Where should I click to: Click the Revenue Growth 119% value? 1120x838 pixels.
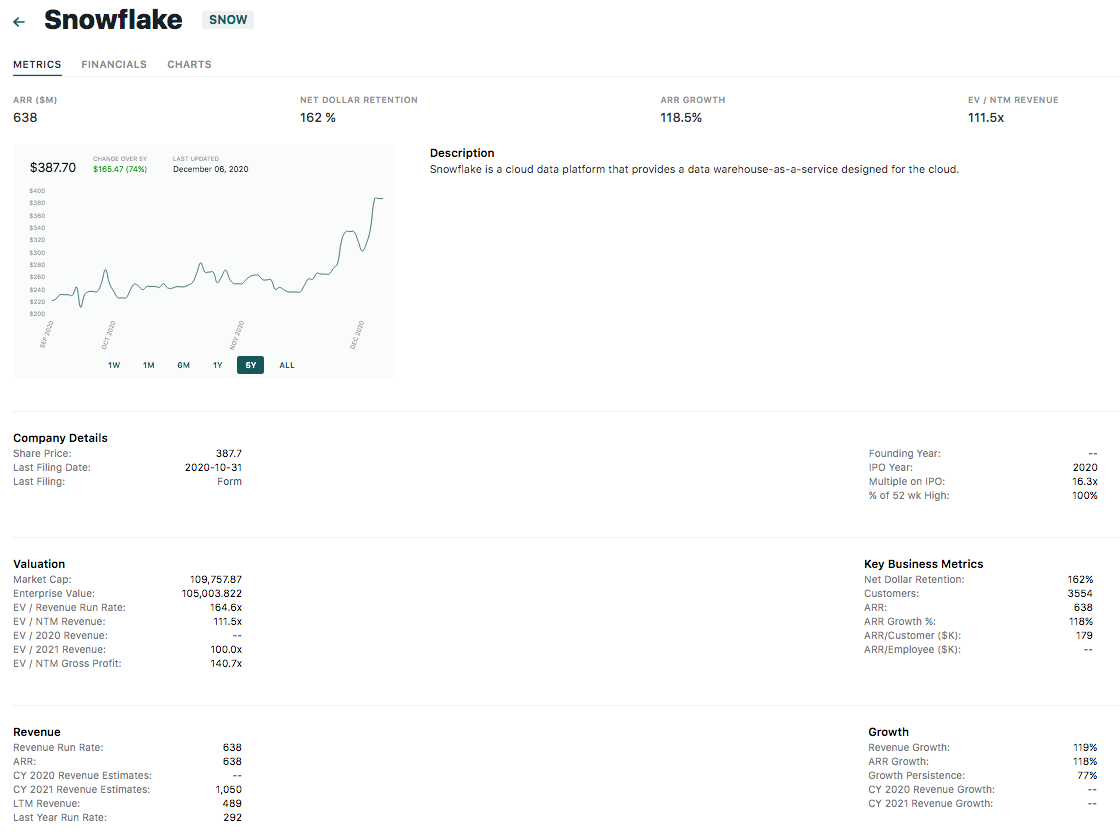(1085, 747)
